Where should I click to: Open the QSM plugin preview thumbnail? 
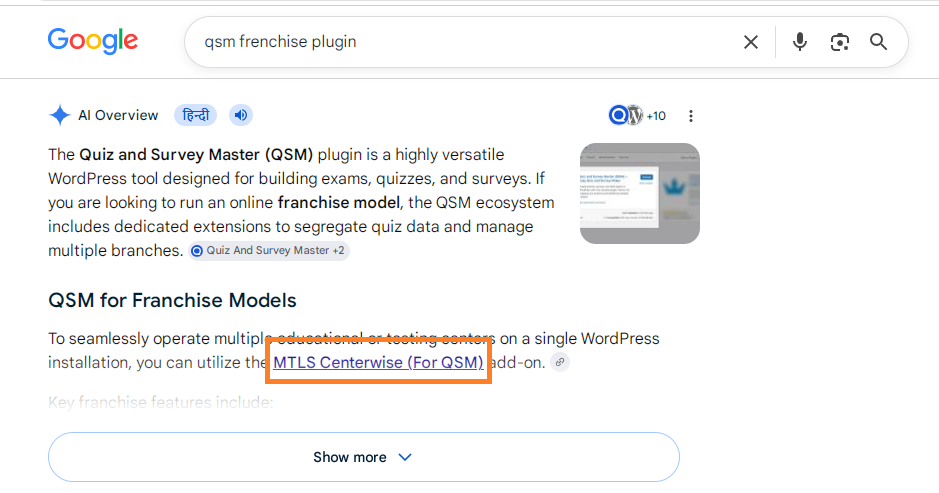tap(640, 193)
